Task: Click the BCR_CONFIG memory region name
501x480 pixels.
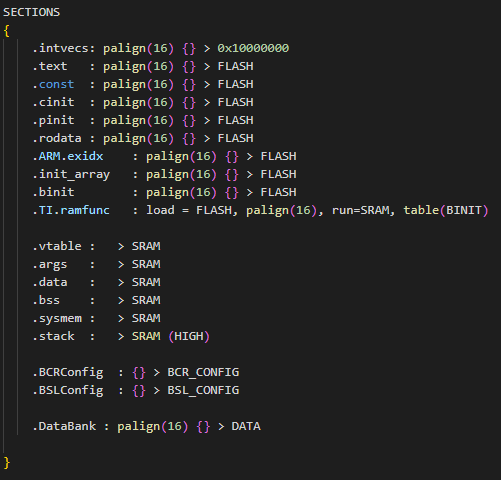Action: click(x=203, y=372)
